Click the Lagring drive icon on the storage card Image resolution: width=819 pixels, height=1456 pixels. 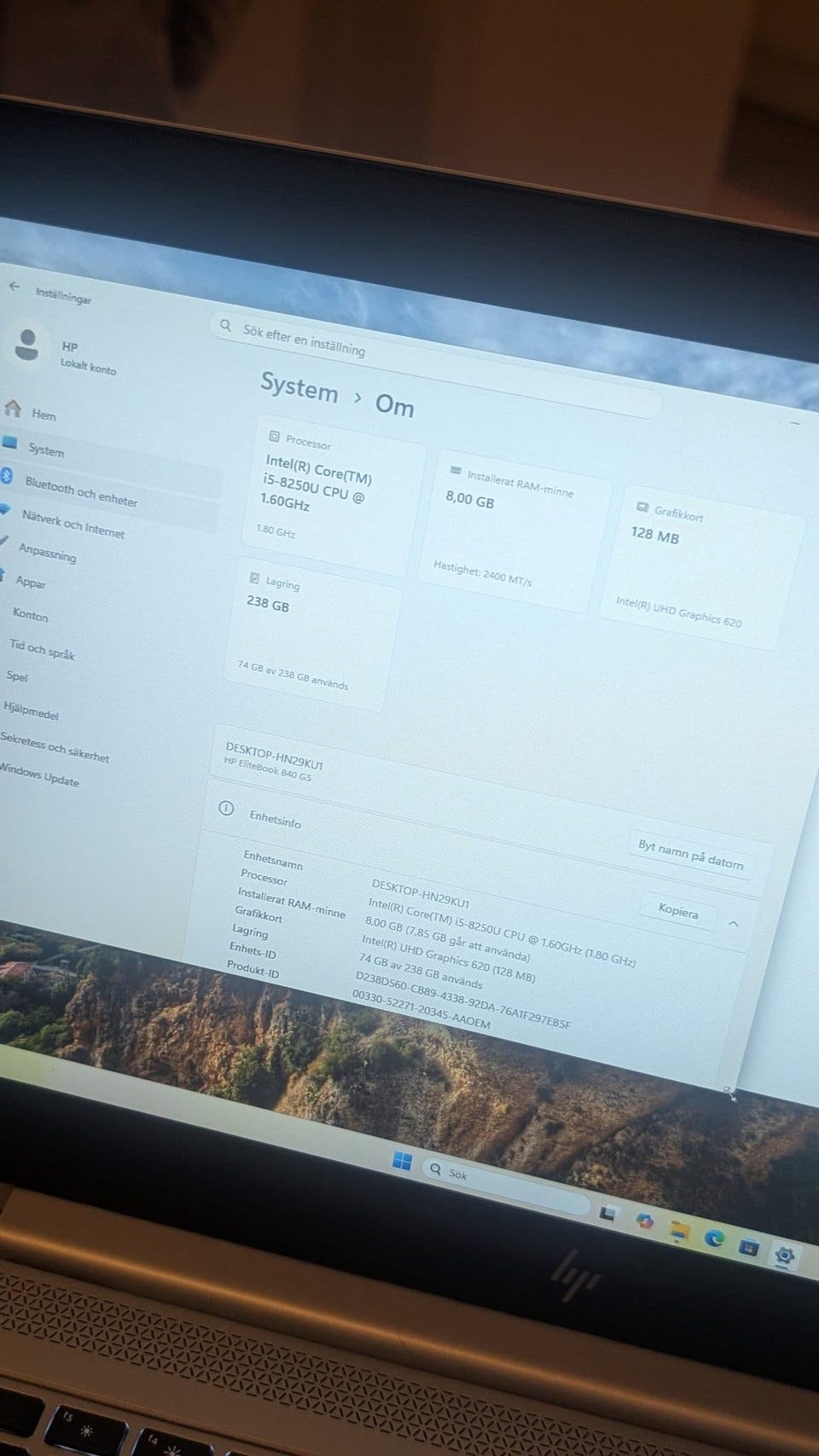[254, 577]
